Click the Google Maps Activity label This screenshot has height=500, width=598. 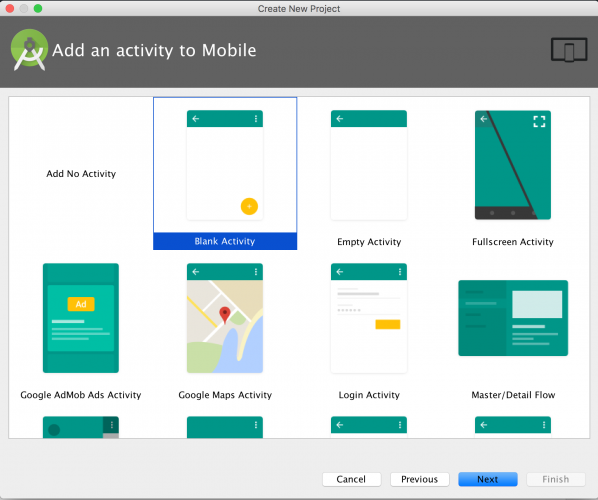pos(225,395)
